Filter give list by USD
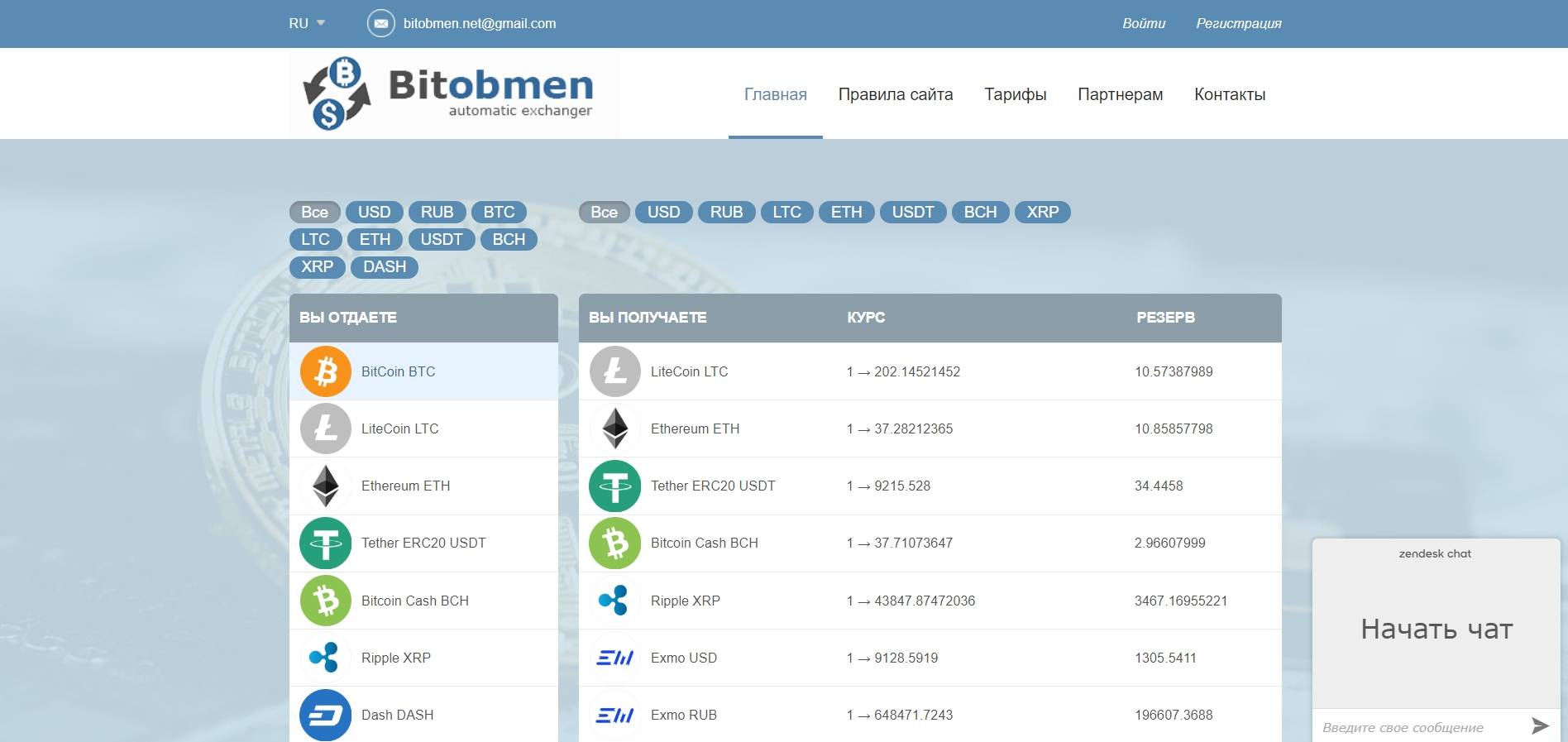 [375, 212]
